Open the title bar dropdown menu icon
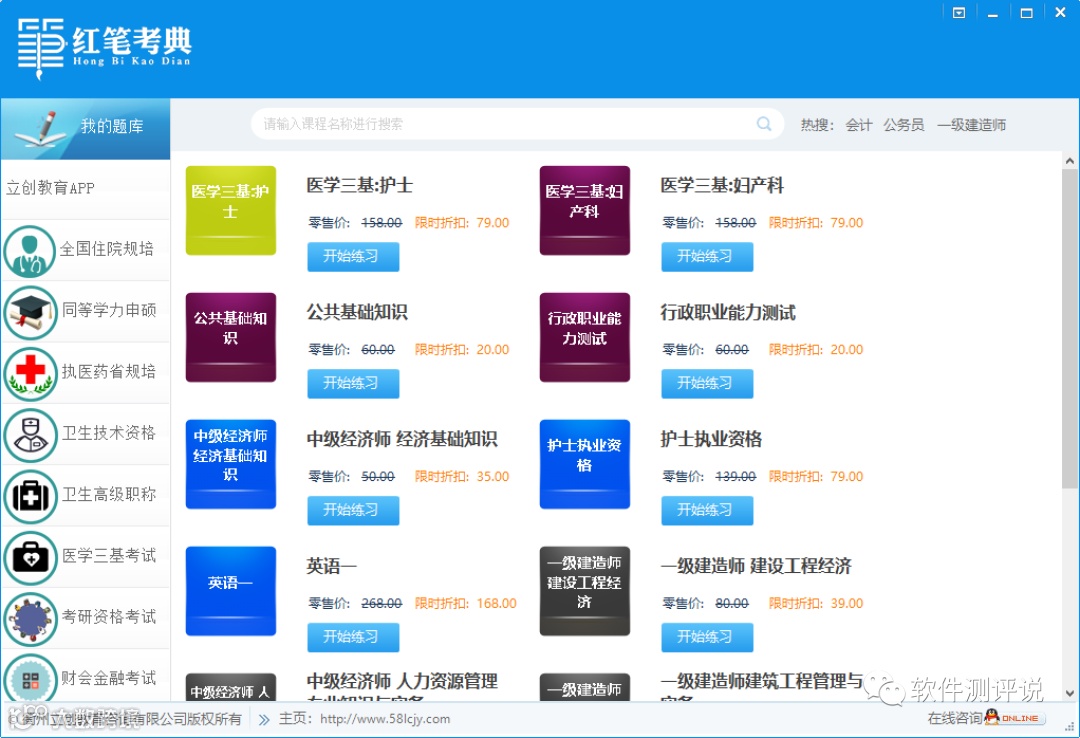The height and width of the screenshot is (738, 1080). (959, 13)
